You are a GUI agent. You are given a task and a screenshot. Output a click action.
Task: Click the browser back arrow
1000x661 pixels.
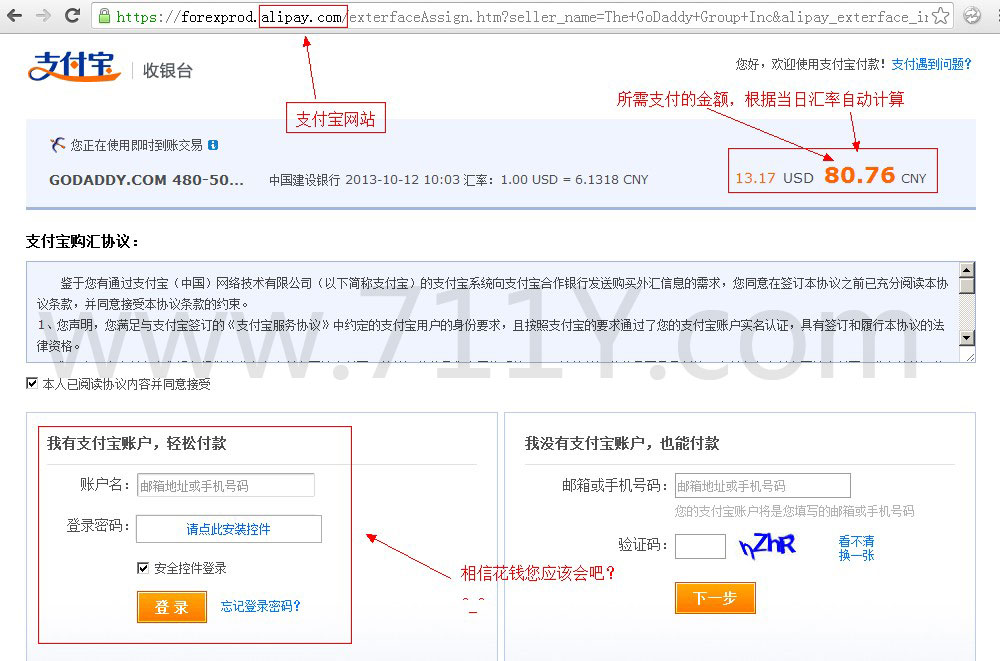pyautogui.click(x=14, y=16)
